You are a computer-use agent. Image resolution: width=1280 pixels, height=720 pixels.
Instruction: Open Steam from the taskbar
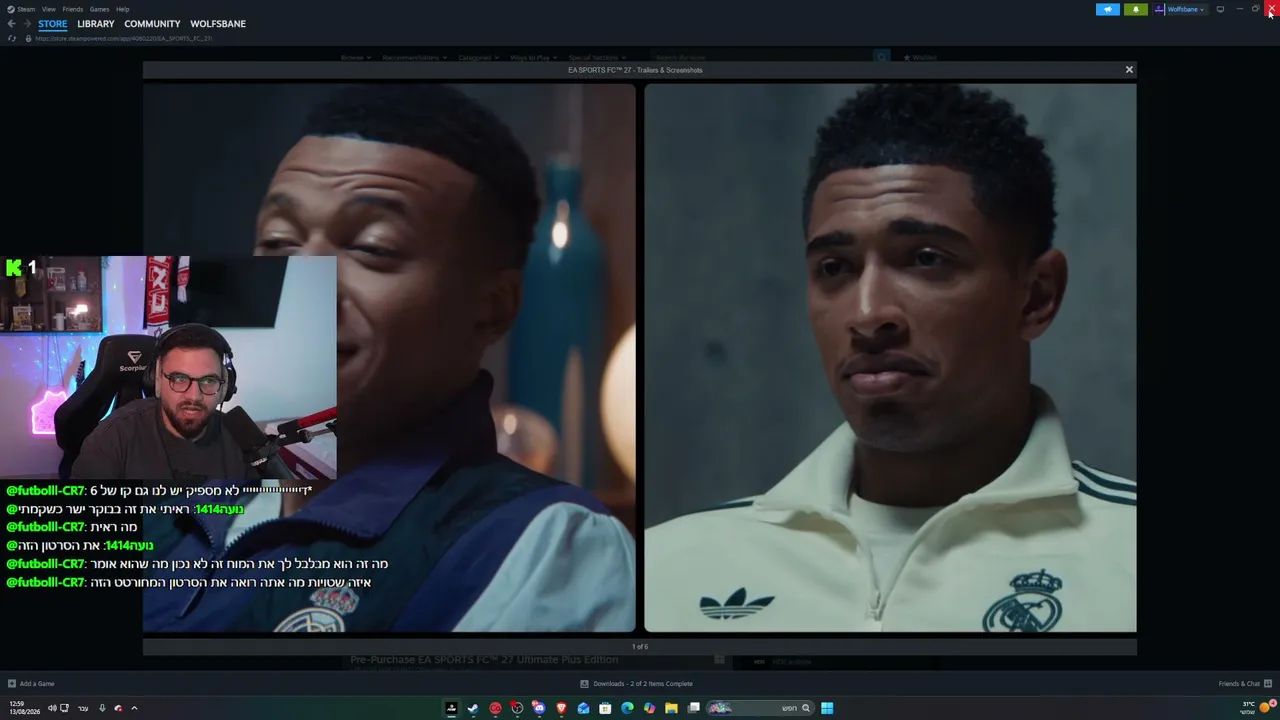(473, 708)
